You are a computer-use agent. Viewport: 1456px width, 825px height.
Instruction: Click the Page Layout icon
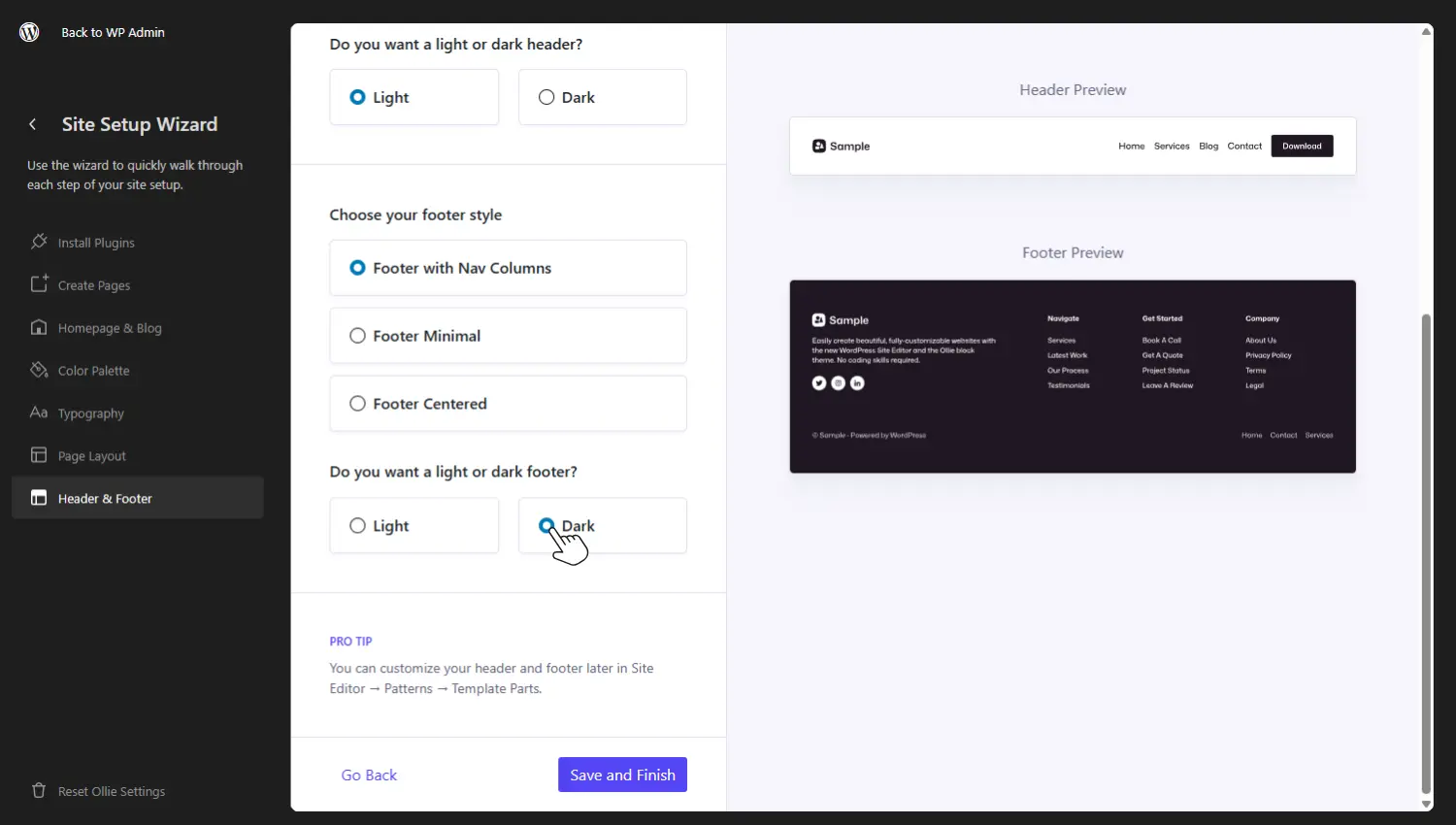tap(39, 455)
